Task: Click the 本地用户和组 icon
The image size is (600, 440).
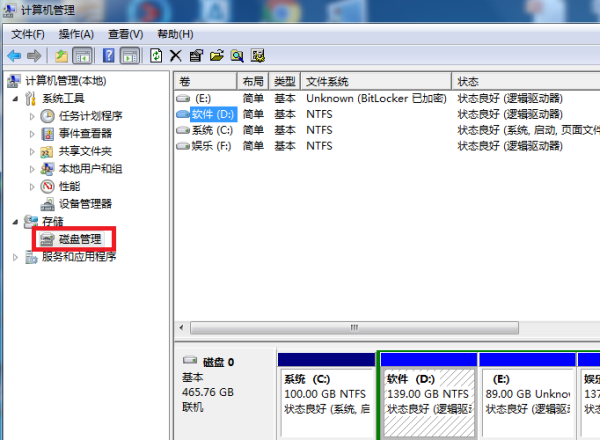Action: coord(47,169)
